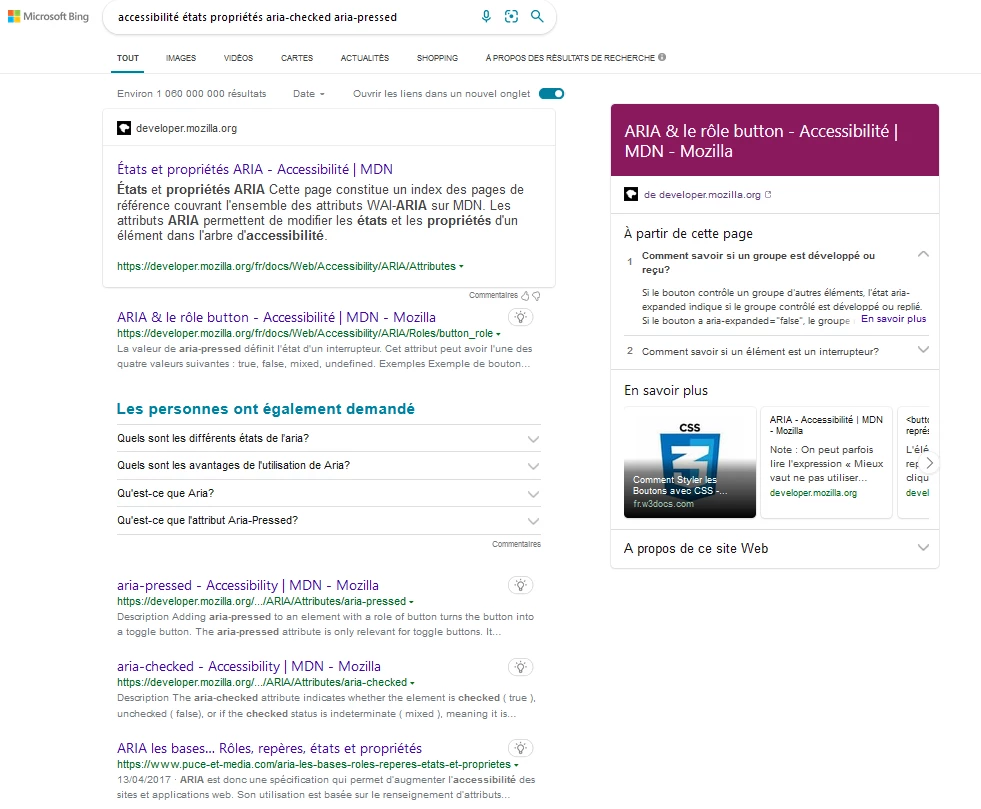The height and width of the screenshot is (809, 981).
Task: Start voice search with microphone icon
Action: pos(486,16)
